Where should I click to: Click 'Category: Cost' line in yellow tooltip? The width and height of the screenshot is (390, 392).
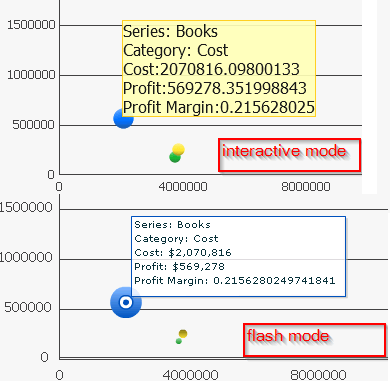point(176,50)
